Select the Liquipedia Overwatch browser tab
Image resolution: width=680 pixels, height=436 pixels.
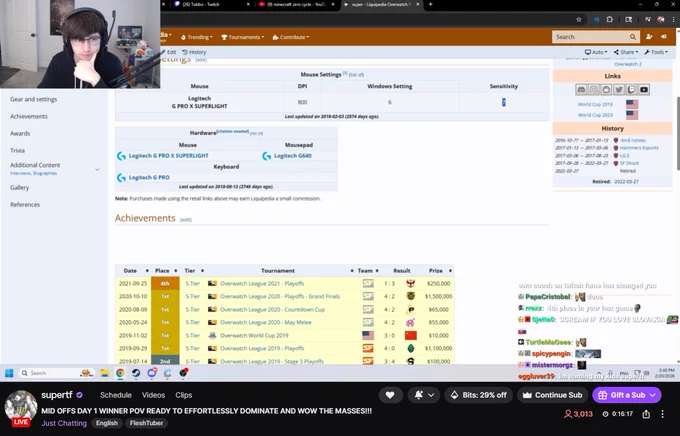pos(382,4)
